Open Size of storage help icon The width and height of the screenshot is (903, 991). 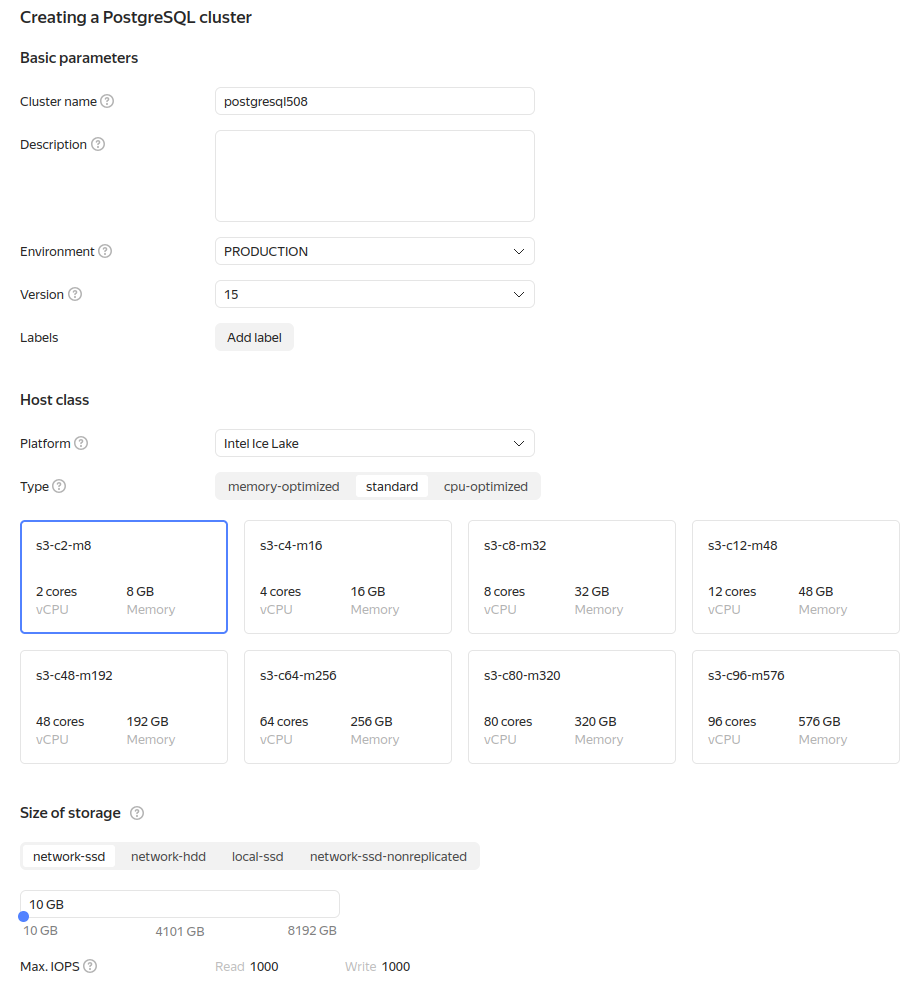(137, 813)
